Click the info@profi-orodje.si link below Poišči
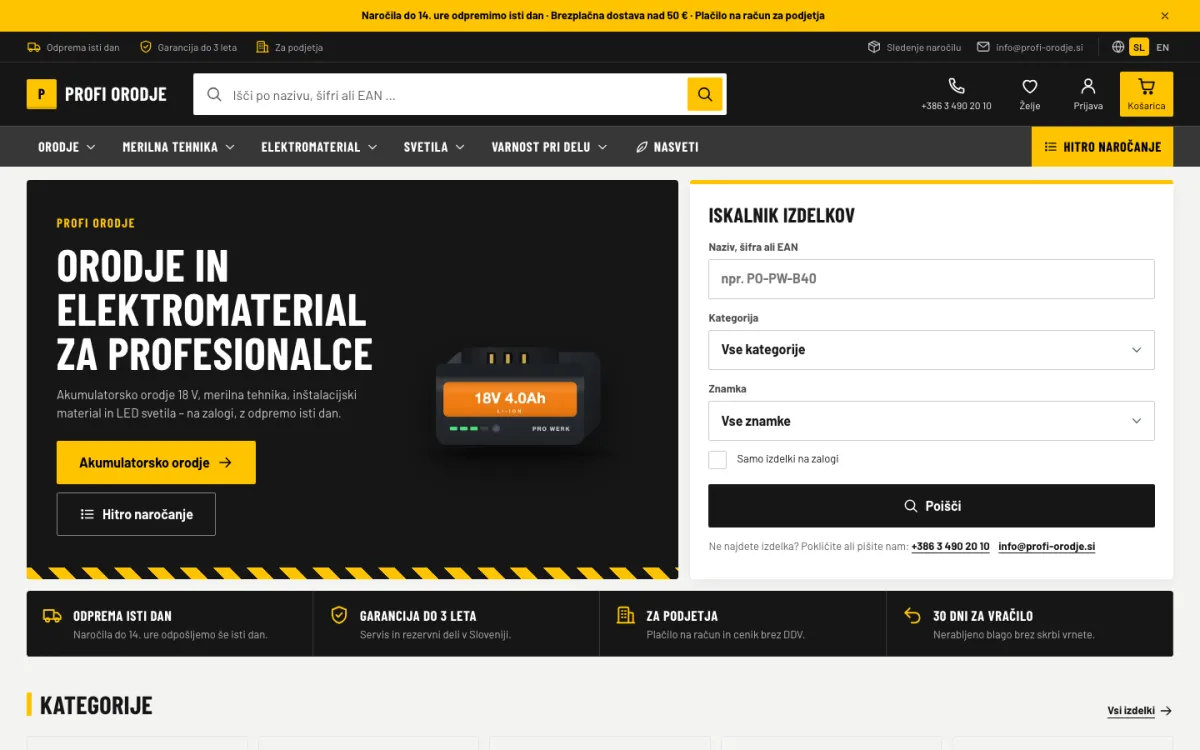The image size is (1200, 750). [1047, 547]
